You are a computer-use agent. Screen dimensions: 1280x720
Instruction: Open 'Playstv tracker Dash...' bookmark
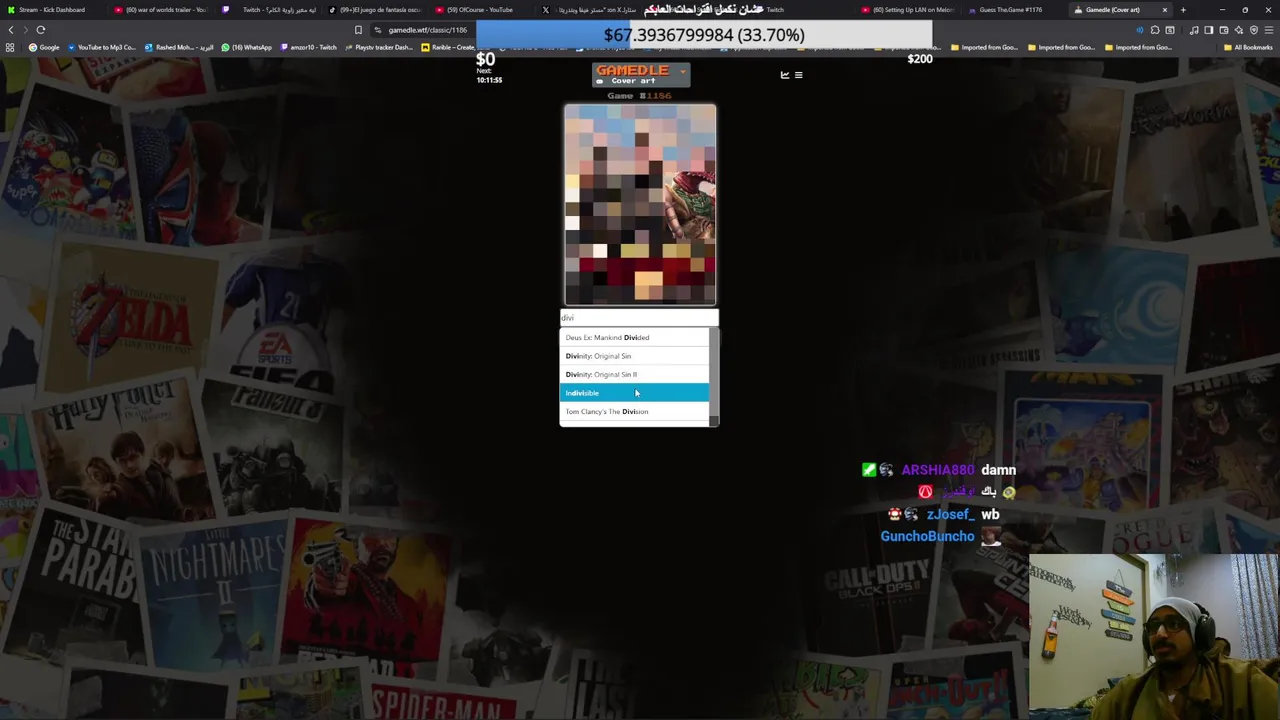(378, 47)
